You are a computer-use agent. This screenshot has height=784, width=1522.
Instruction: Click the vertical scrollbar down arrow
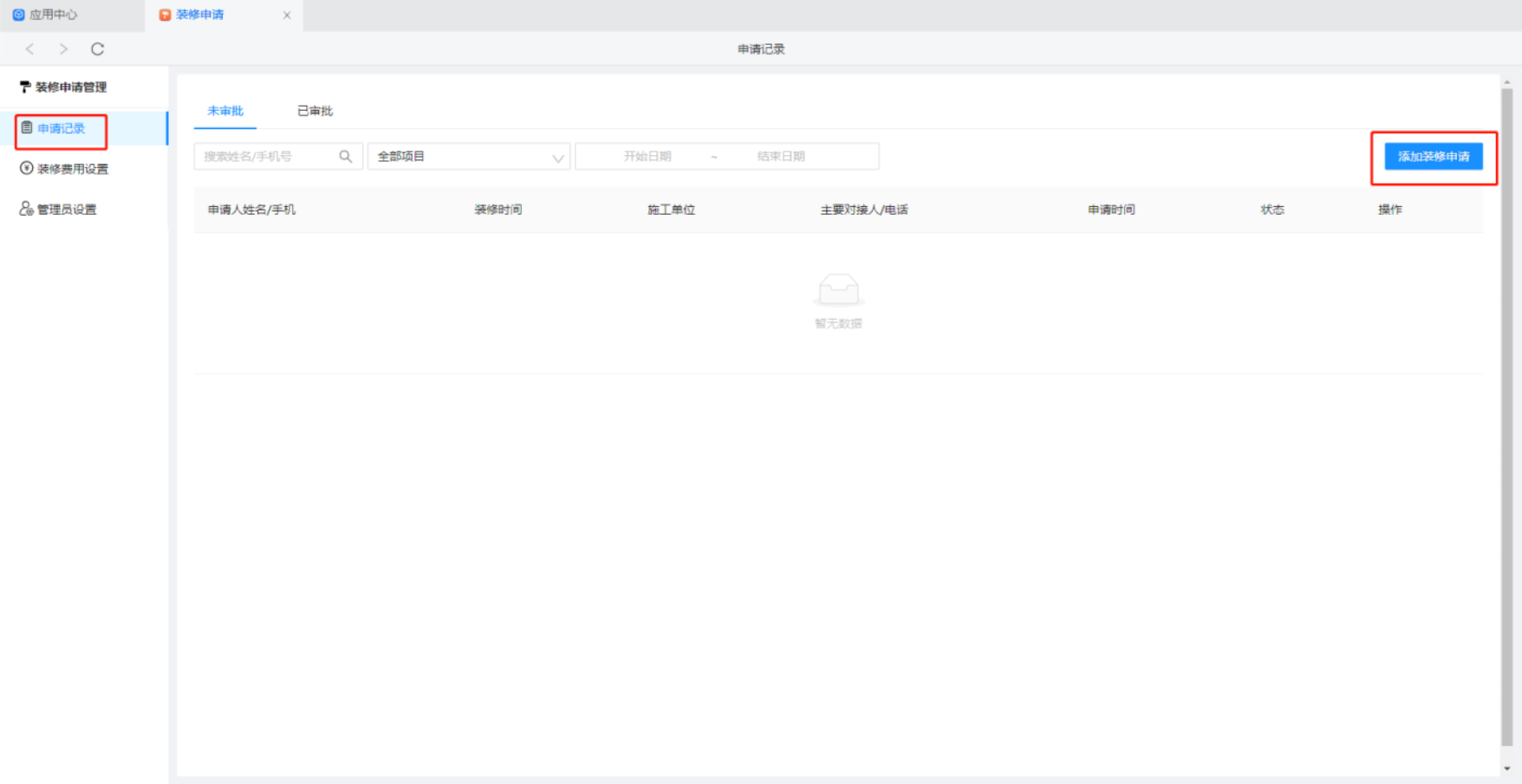coord(1507,768)
